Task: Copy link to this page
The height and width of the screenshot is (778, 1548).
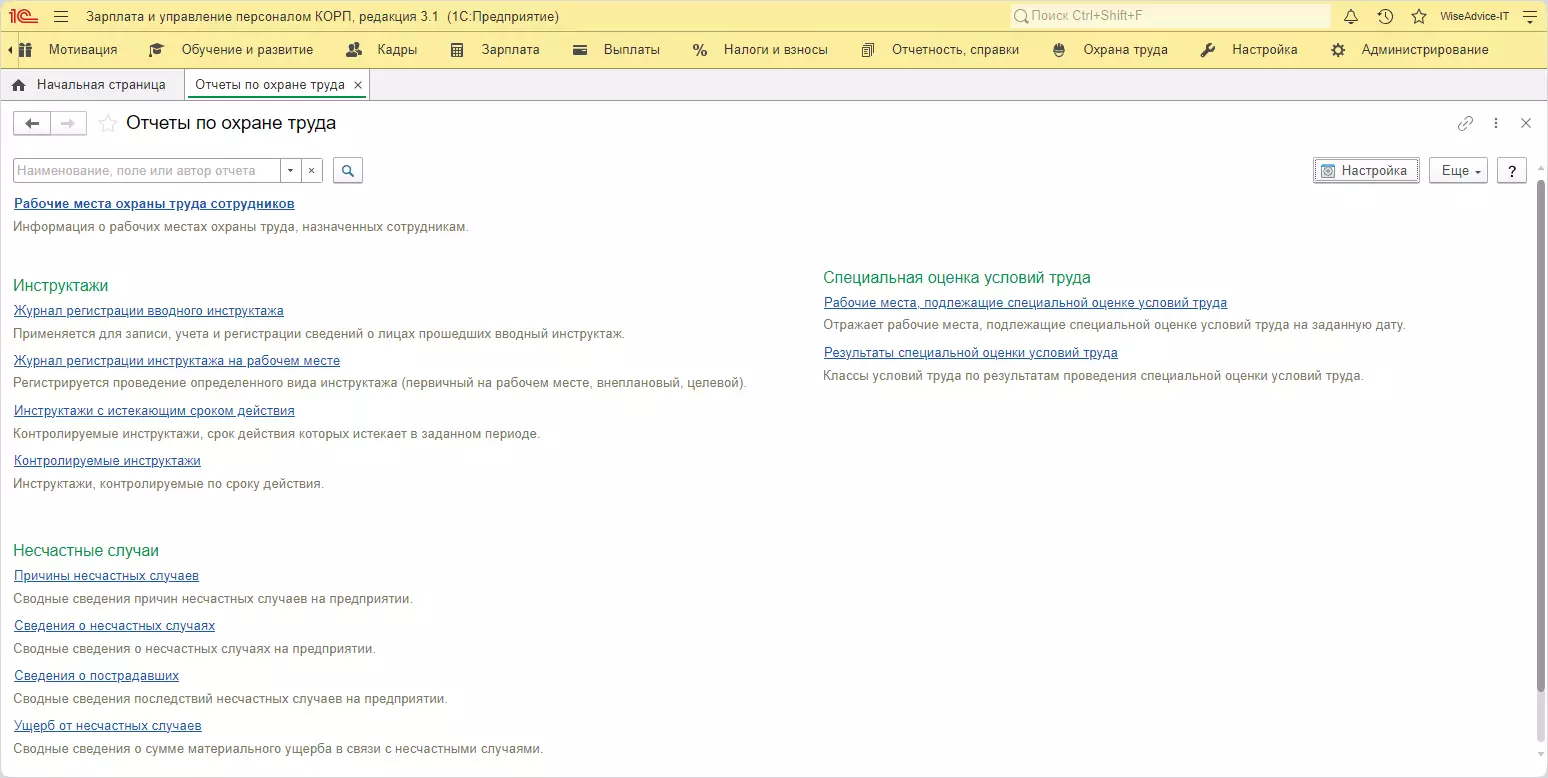Action: click(x=1466, y=123)
